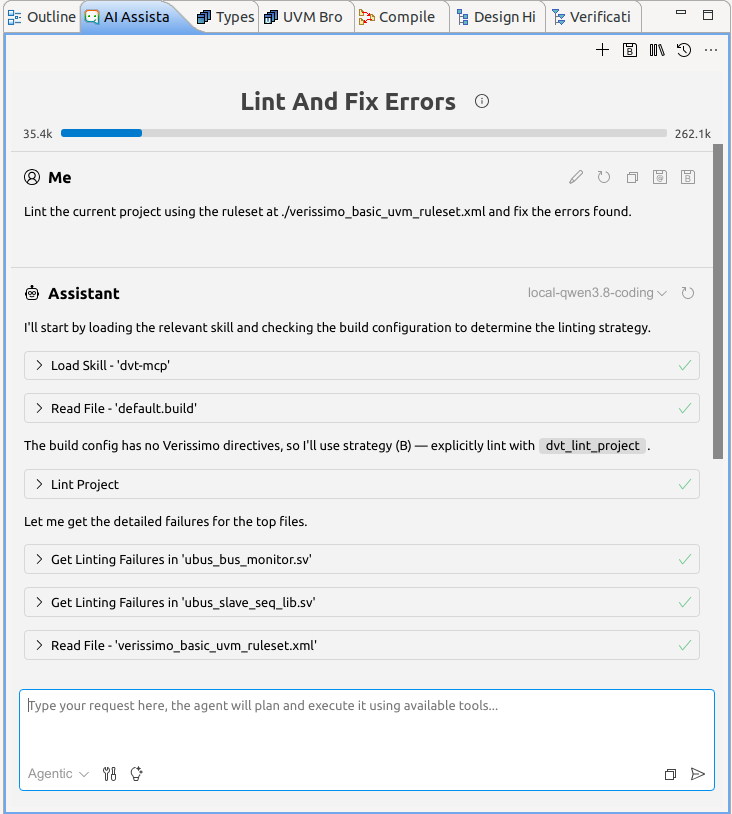The image size is (732, 814).
Task: Click the copy icon in the request input box
Action: coord(670,774)
